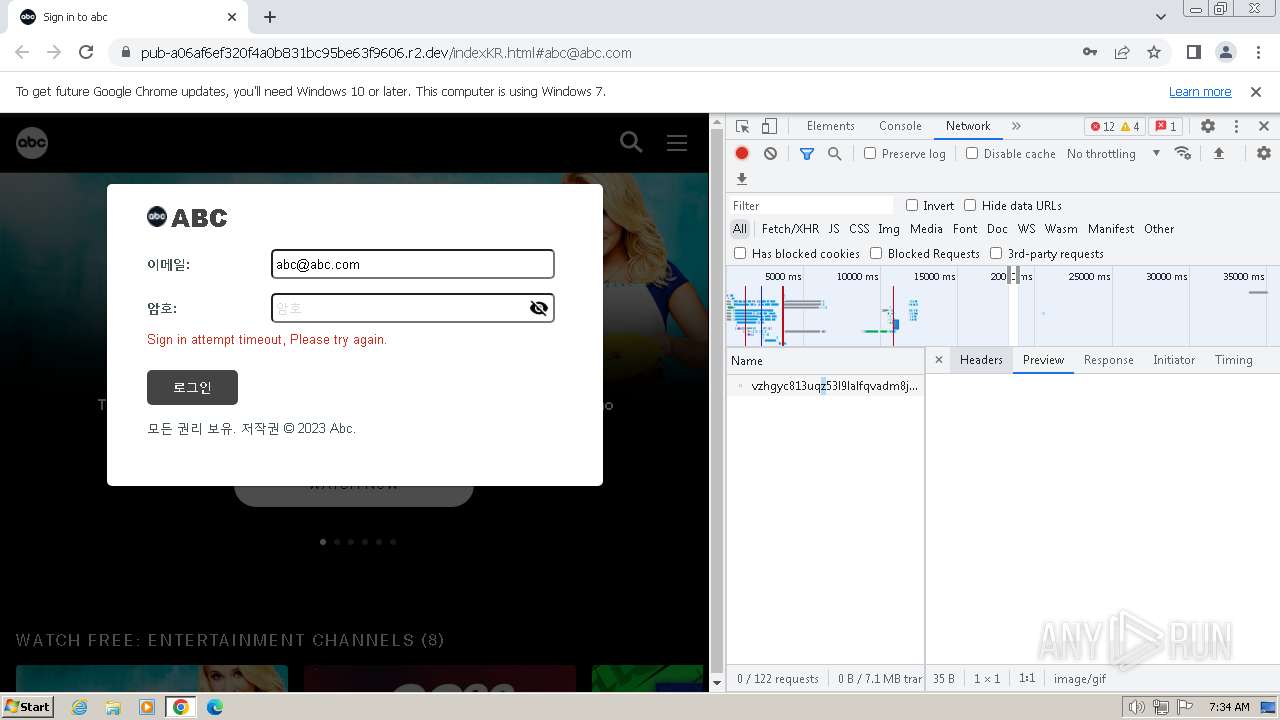This screenshot has width=1280, height=720.
Task: Click the Network Filter text box
Action: point(811,205)
